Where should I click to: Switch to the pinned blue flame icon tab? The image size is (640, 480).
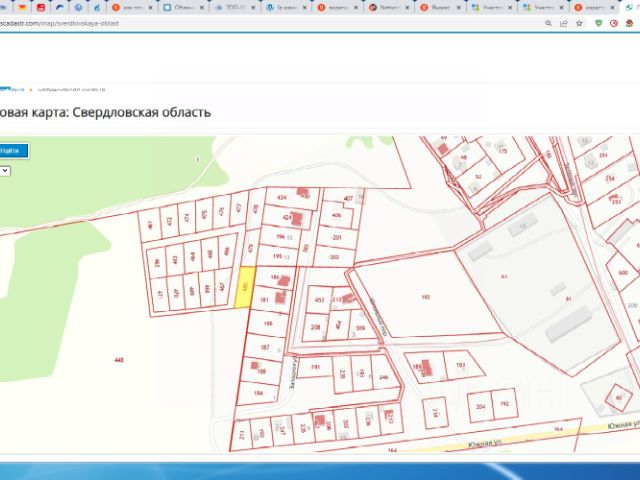pyautogui.click(x=97, y=7)
